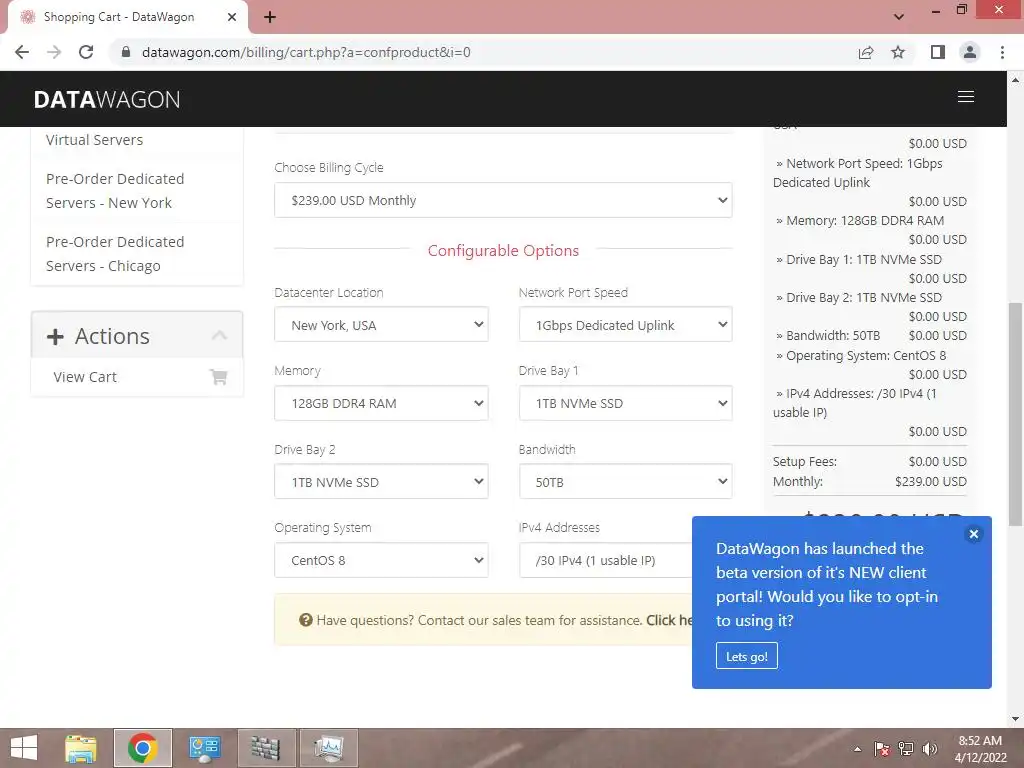The image size is (1024, 768).
Task: Click 'Bandwidth: 50TB' summary line
Action: 827,335
